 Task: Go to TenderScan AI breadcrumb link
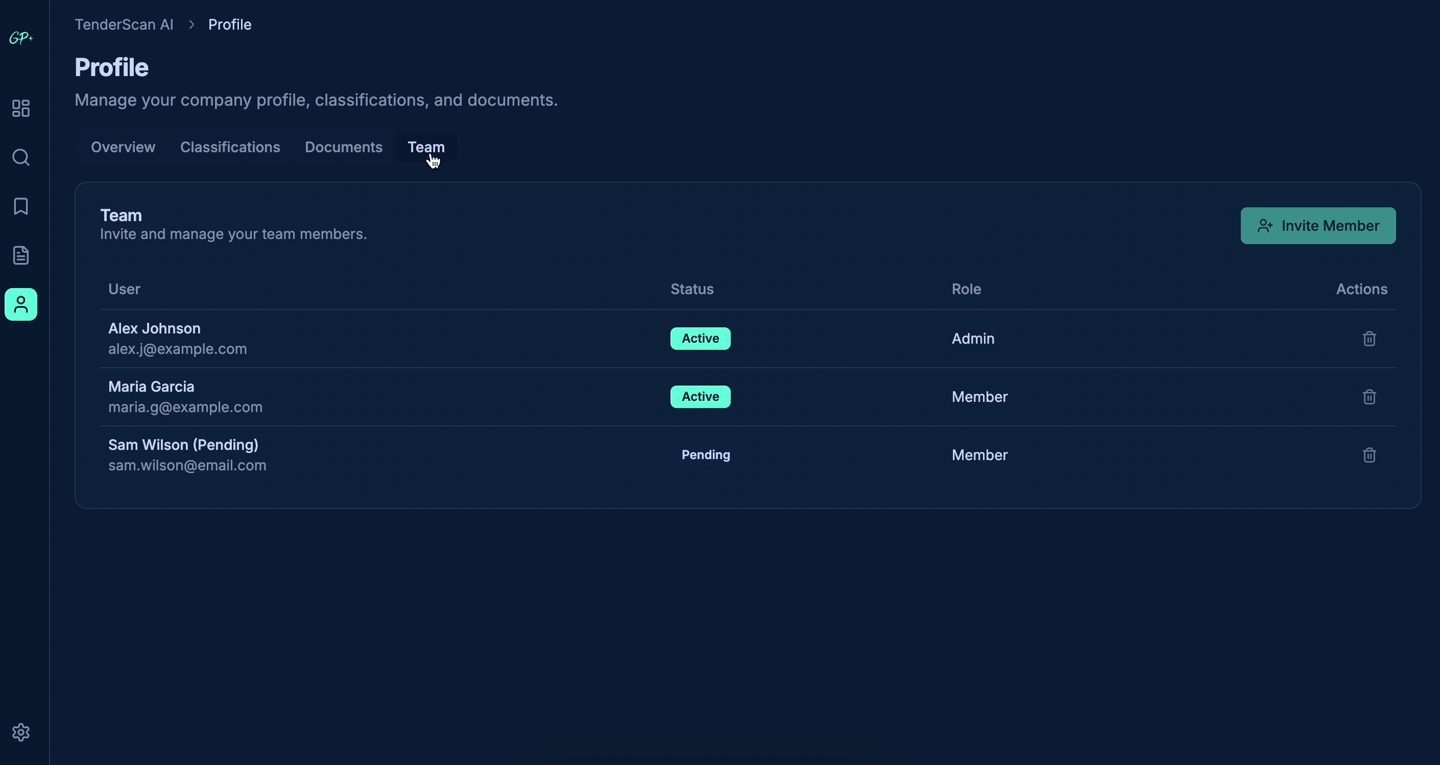tap(124, 24)
